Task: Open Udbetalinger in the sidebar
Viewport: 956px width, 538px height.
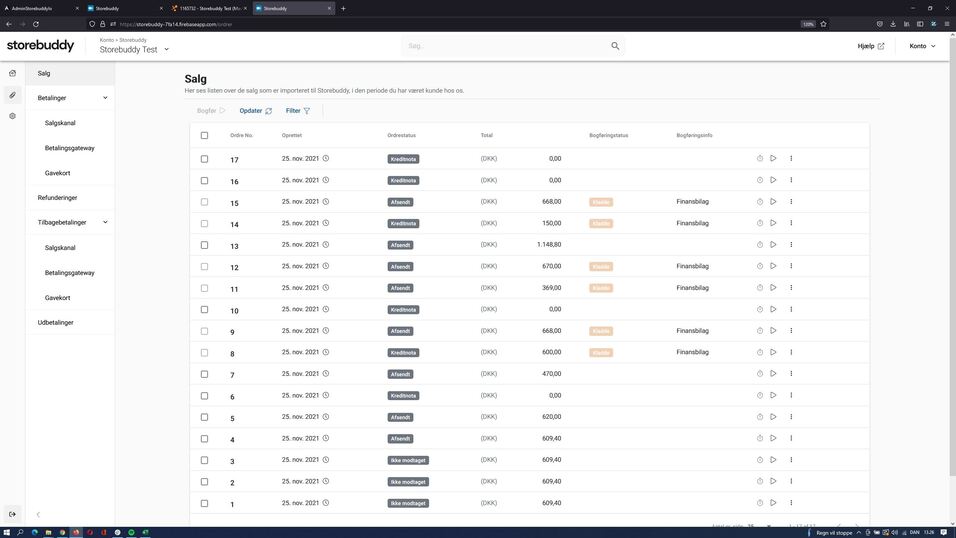Action: click(55, 322)
